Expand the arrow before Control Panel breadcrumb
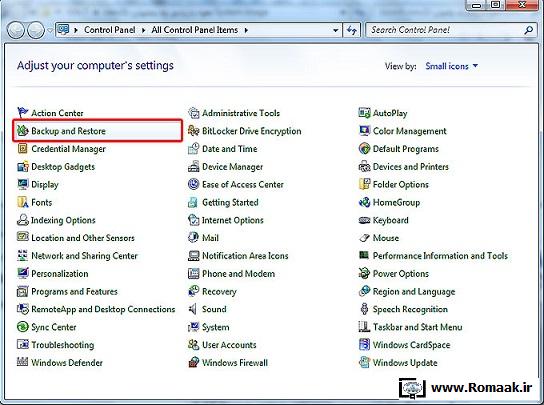This screenshot has width=544, height=405. [76, 30]
